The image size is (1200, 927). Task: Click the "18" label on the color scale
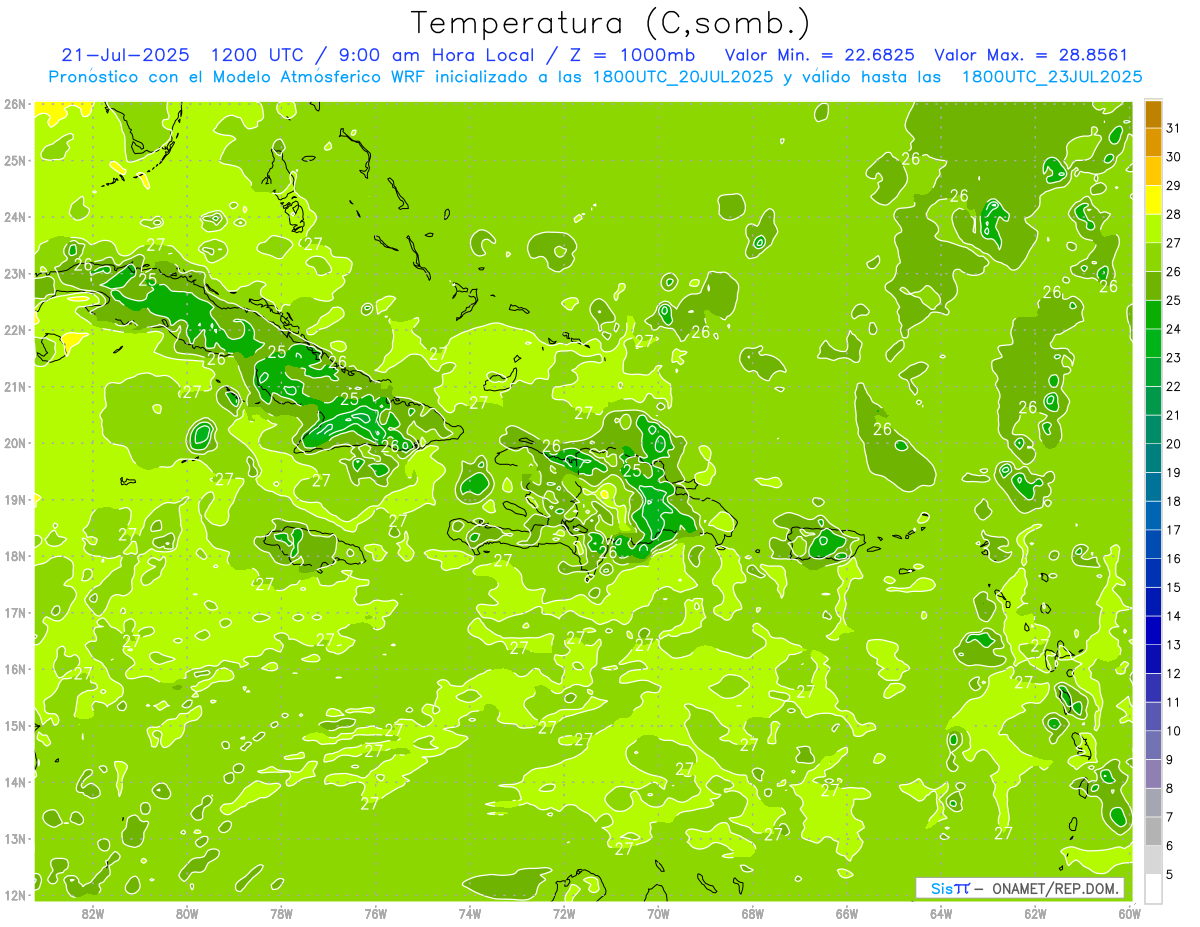tap(1174, 501)
